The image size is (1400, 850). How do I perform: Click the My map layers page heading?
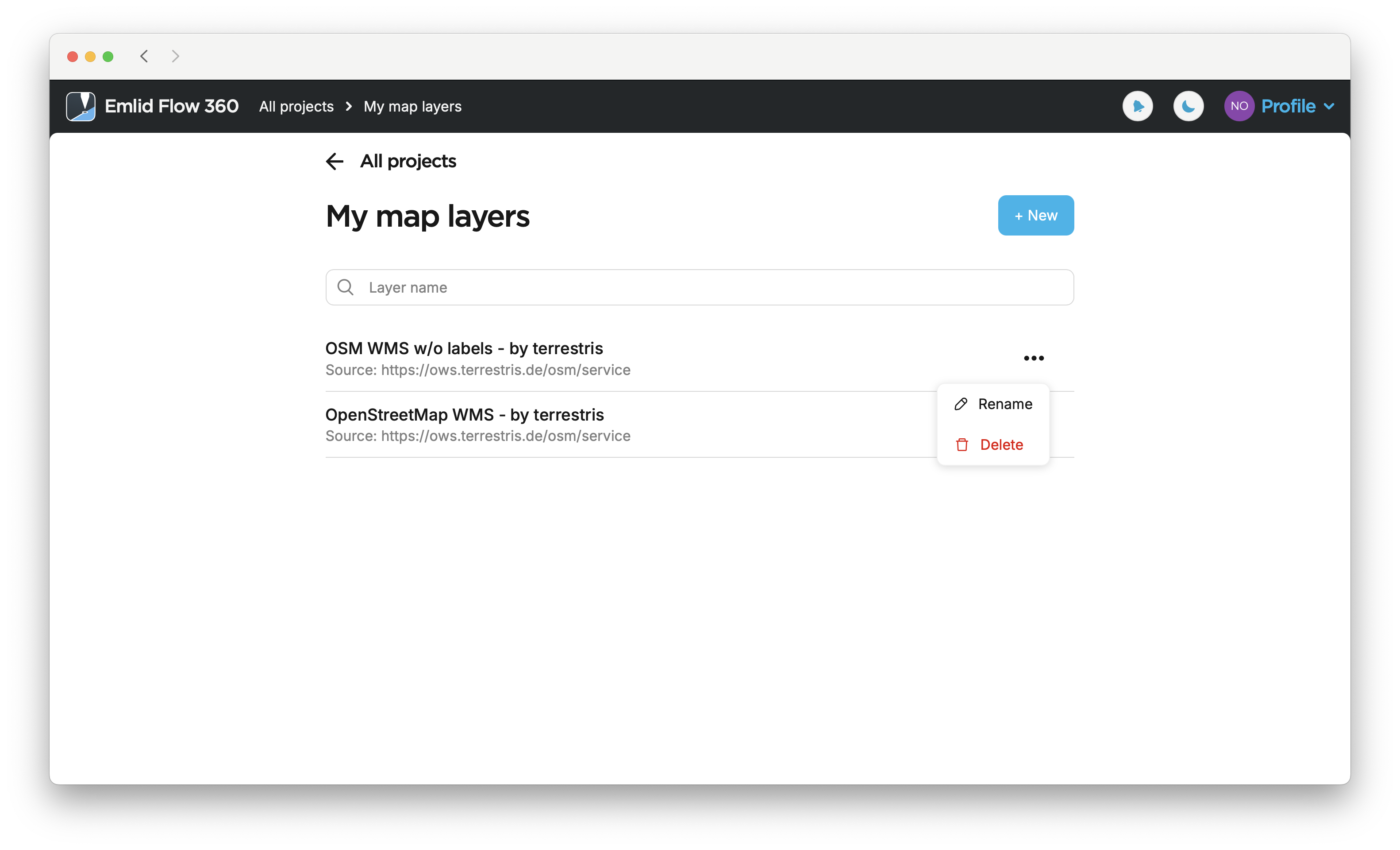tap(427, 216)
